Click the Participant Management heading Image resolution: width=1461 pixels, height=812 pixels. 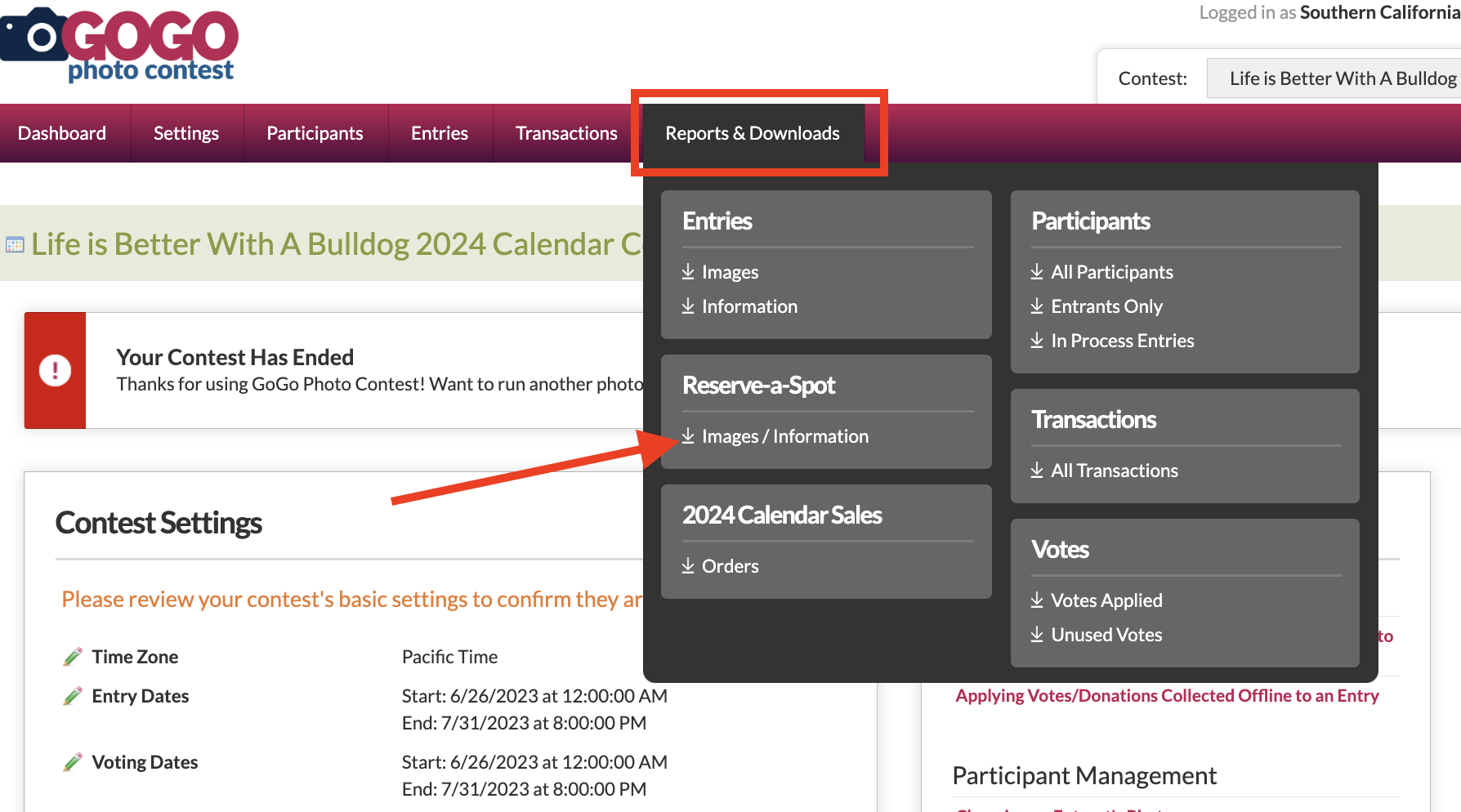1084,775
